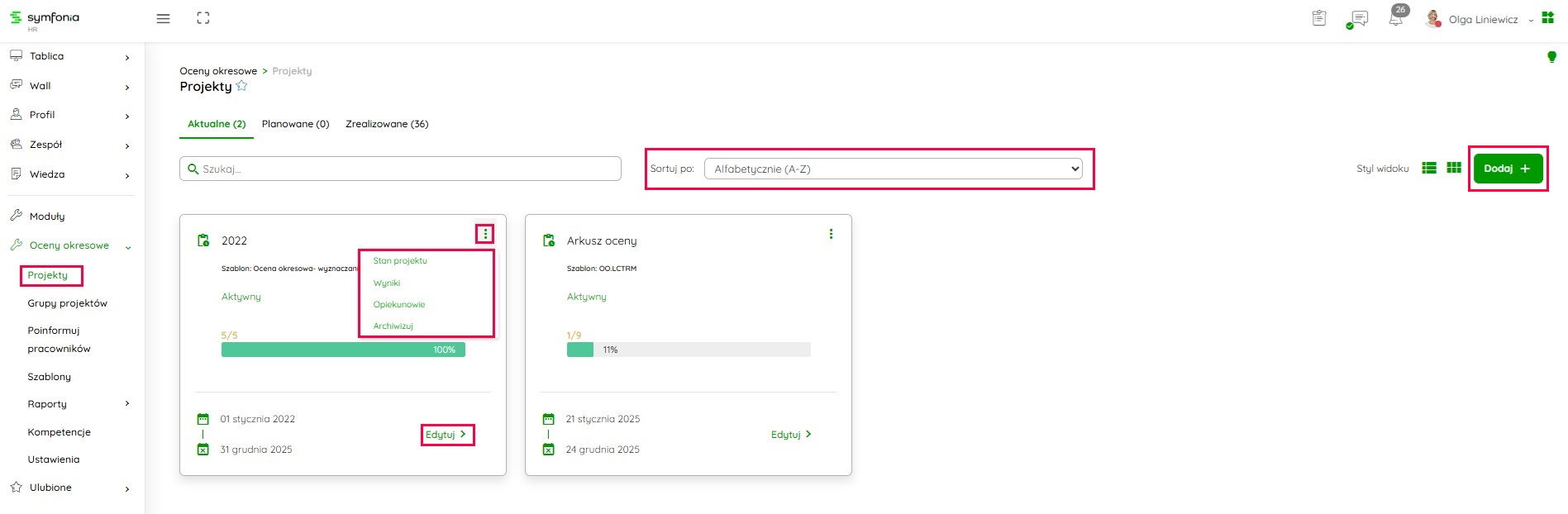Image resolution: width=1568 pixels, height=514 pixels.
Task: Expand the Raporty submenu
Action: point(126,404)
